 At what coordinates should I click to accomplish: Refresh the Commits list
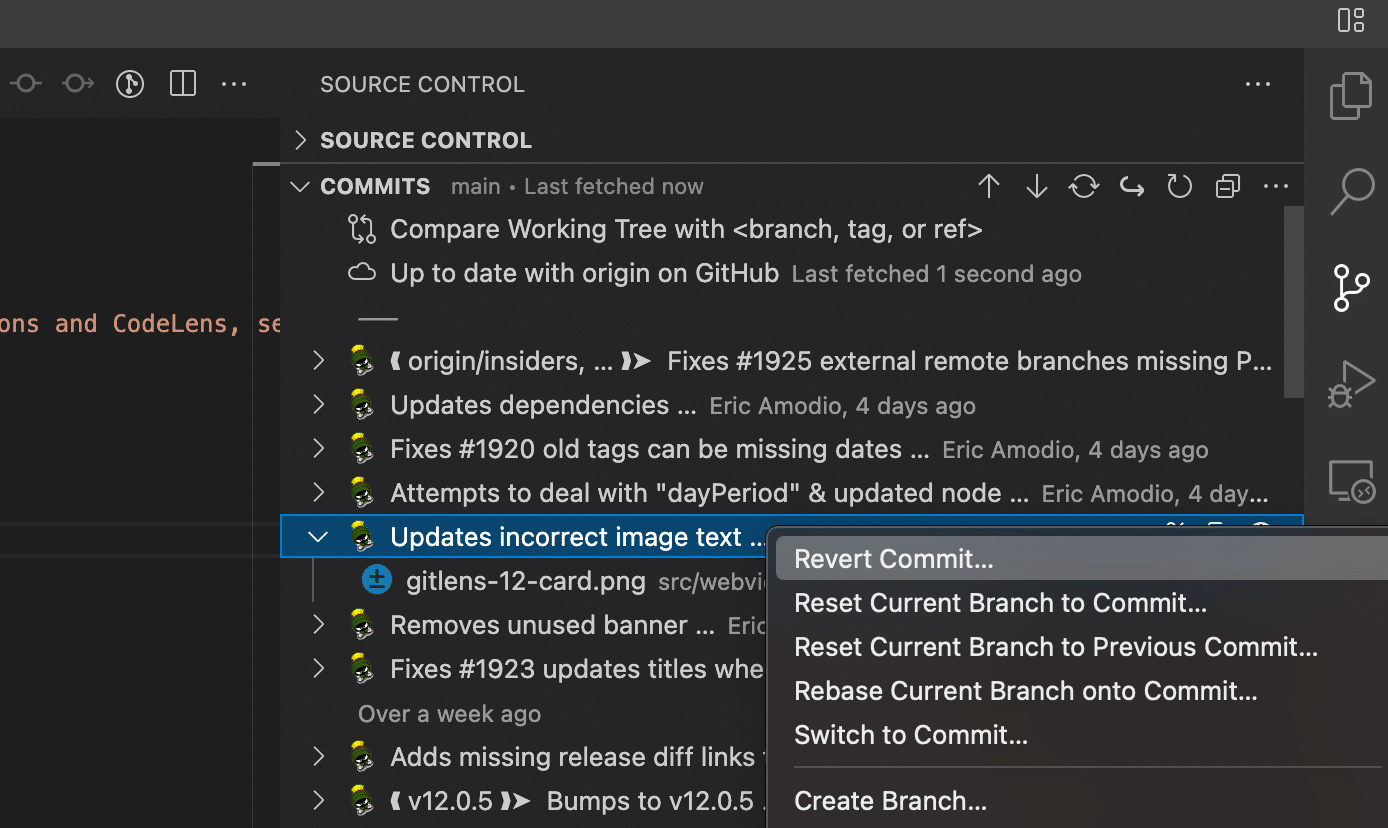(1179, 186)
